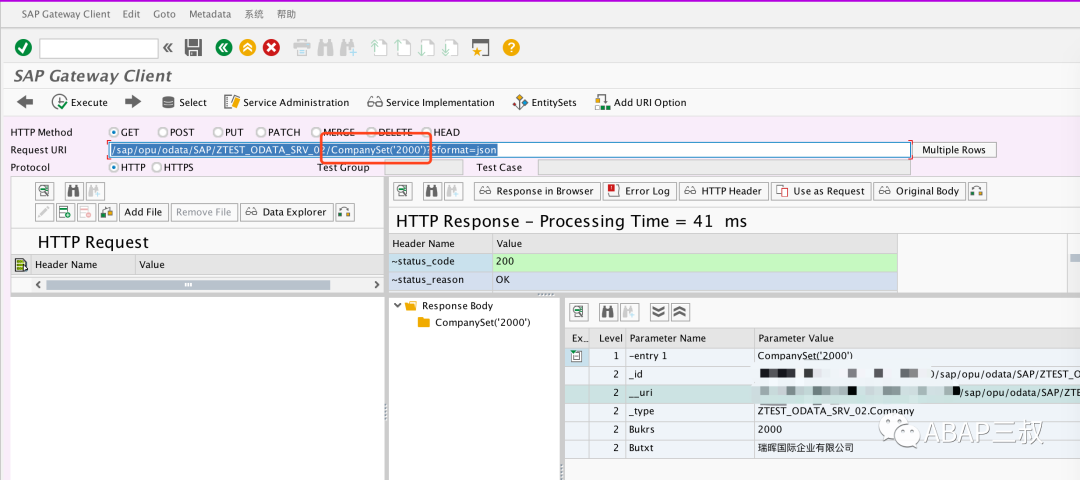Click the Response in Browser button

click(x=536, y=191)
